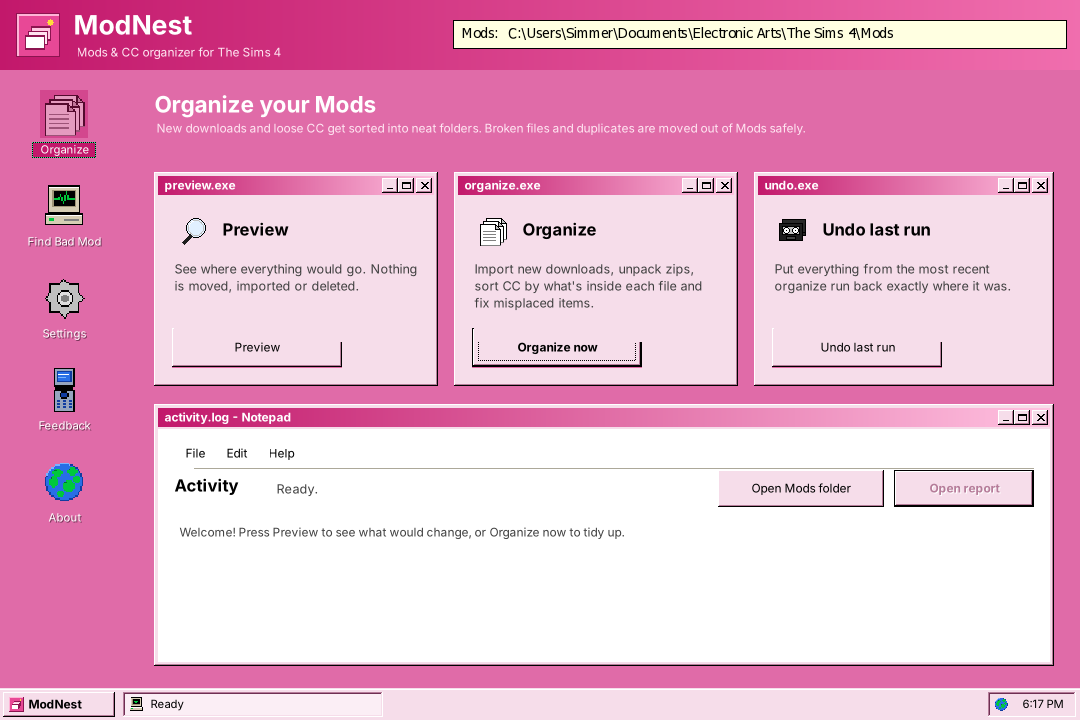The width and height of the screenshot is (1080, 720).
Task: Open the Feedback phone icon
Action: pyautogui.click(x=64, y=390)
